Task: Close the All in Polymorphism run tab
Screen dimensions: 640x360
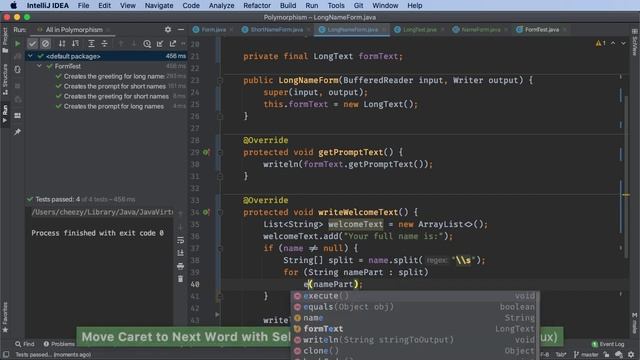Action: [108, 30]
